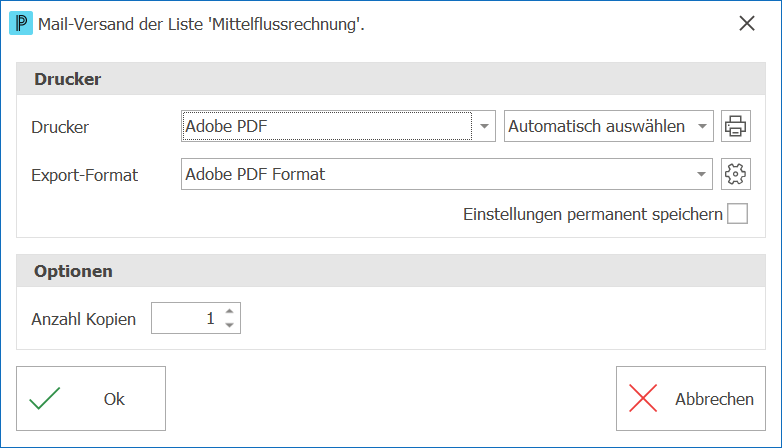The height and width of the screenshot is (448, 782).
Task: Close the Mail-Versand dialog window
Action: (747, 23)
